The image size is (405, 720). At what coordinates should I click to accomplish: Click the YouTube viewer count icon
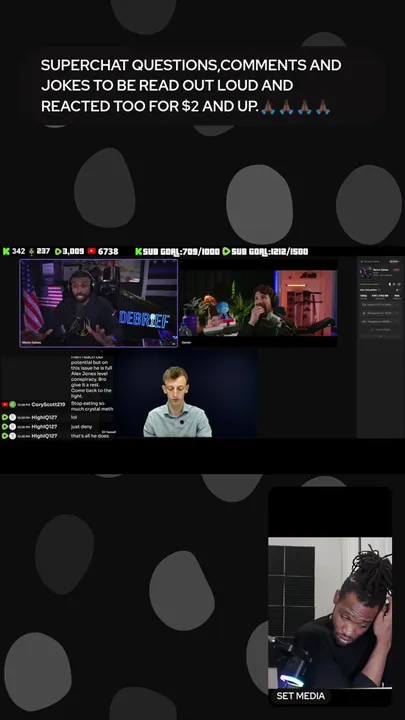click(x=91, y=251)
